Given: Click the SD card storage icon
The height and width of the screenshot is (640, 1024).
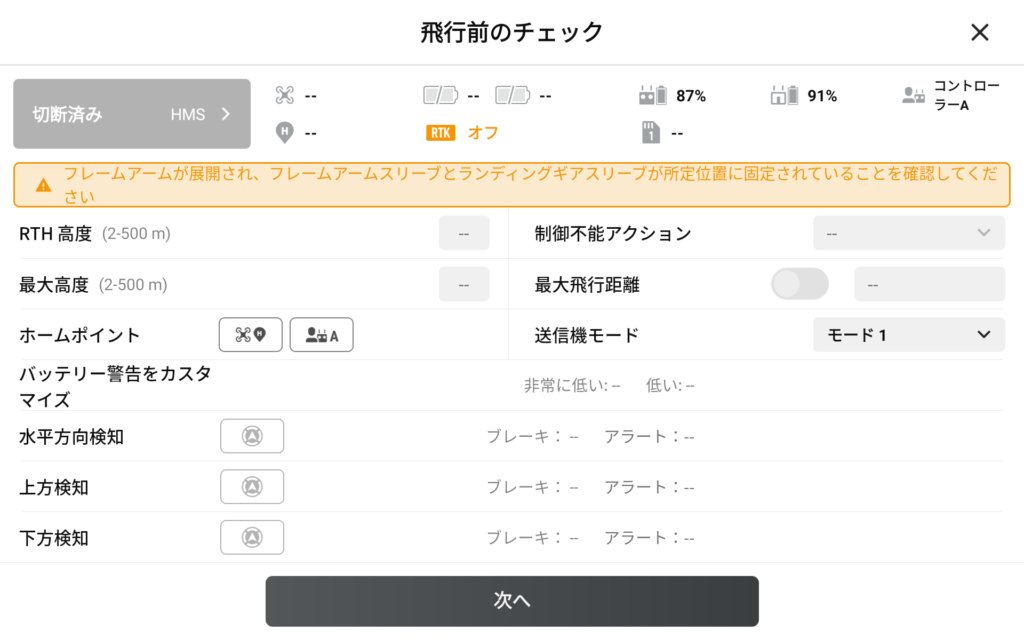Looking at the screenshot, I should click(x=649, y=132).
